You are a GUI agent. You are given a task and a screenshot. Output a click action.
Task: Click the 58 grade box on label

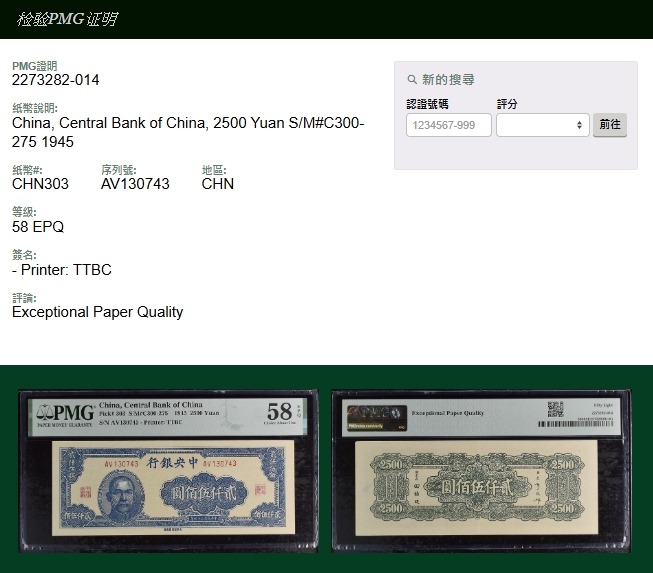coord(279,412)
